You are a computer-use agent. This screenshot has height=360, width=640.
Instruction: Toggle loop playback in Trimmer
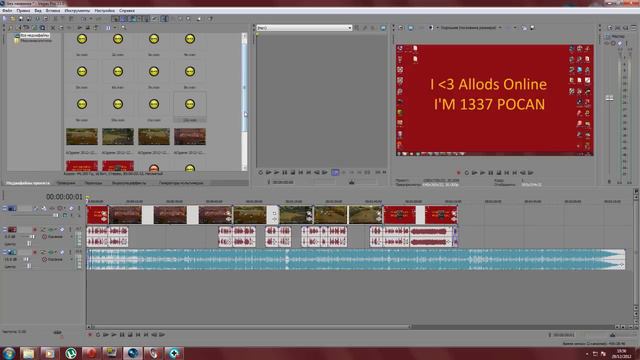click(x=260, y=173)
